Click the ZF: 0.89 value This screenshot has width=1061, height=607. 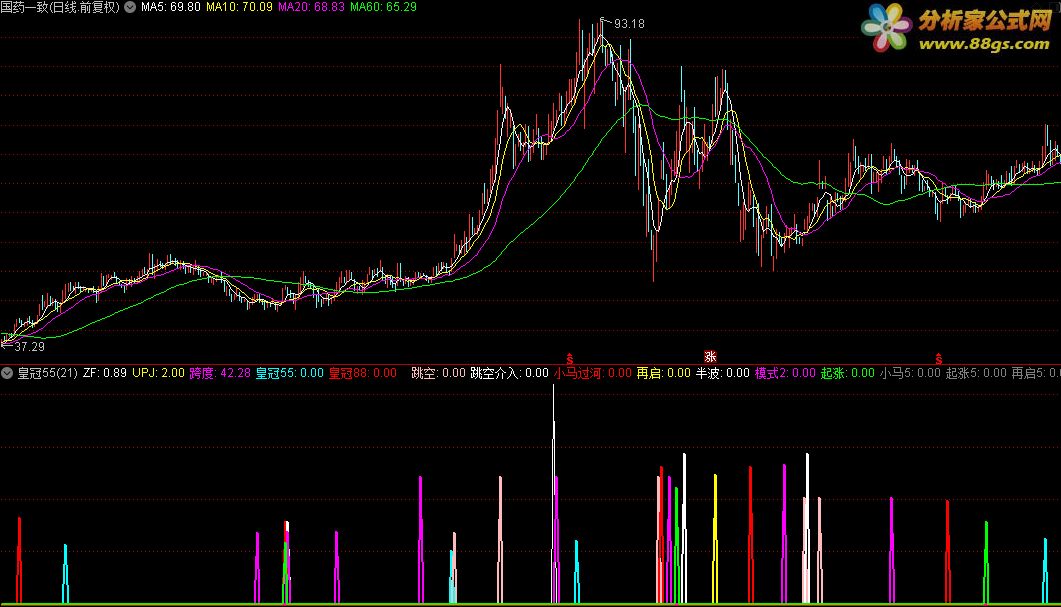pyautogui.click(x=105, y=373)
